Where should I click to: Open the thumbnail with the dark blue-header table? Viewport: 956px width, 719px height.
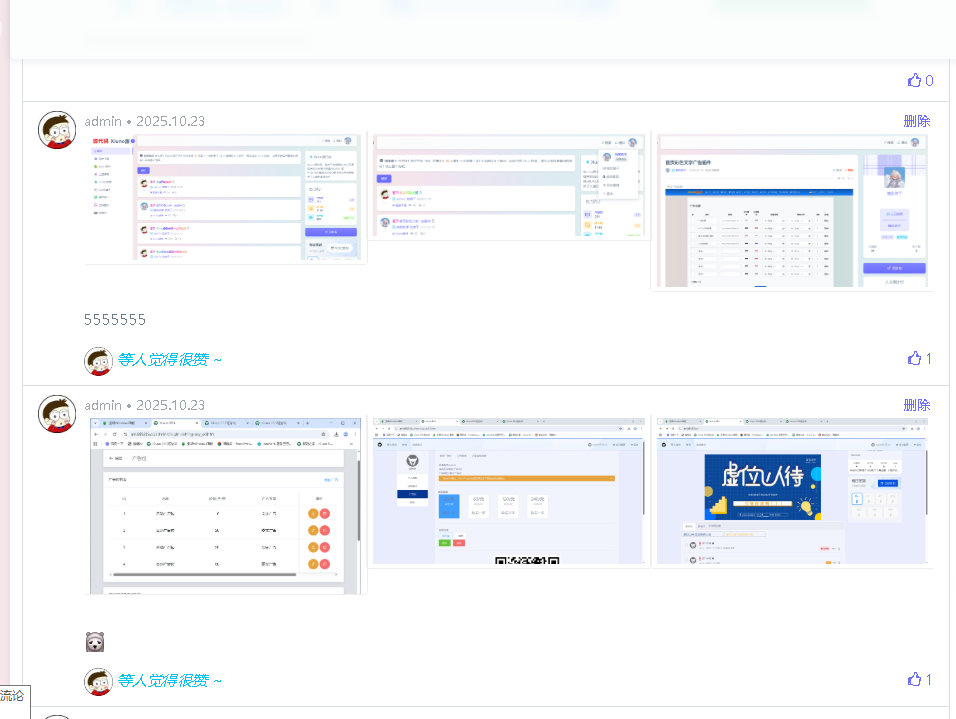coord(791,211)
